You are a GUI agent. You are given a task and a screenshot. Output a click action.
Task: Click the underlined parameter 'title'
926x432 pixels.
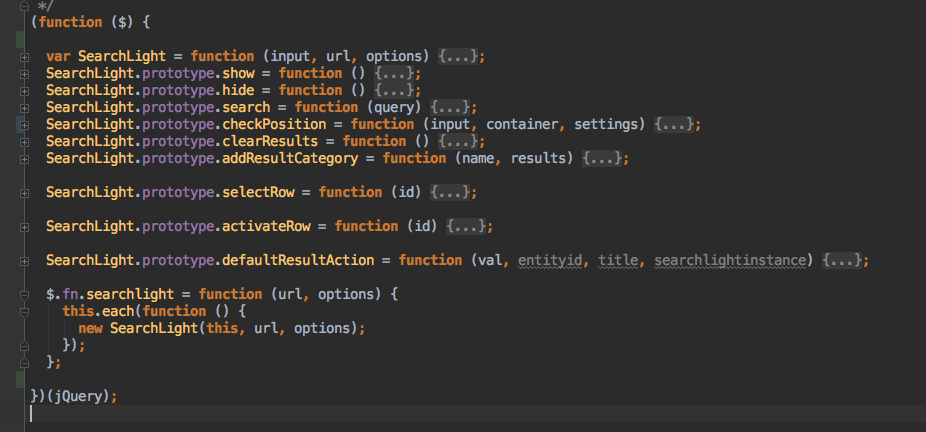[x=618, y=260]
